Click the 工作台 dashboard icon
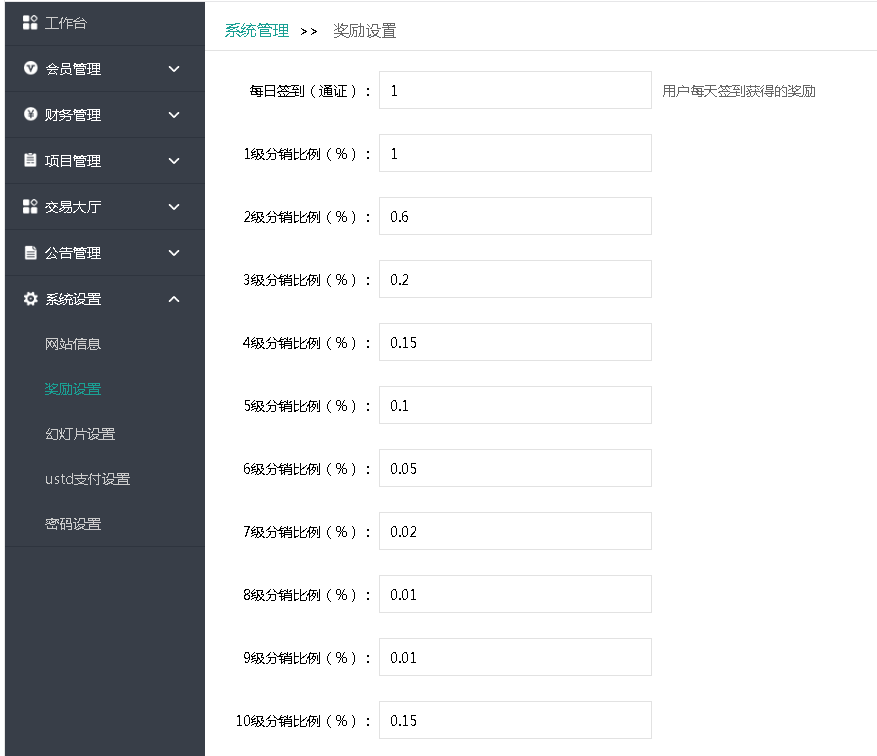Screen dimensions: 877x756 pyautogui.click(x=30, y=22)
